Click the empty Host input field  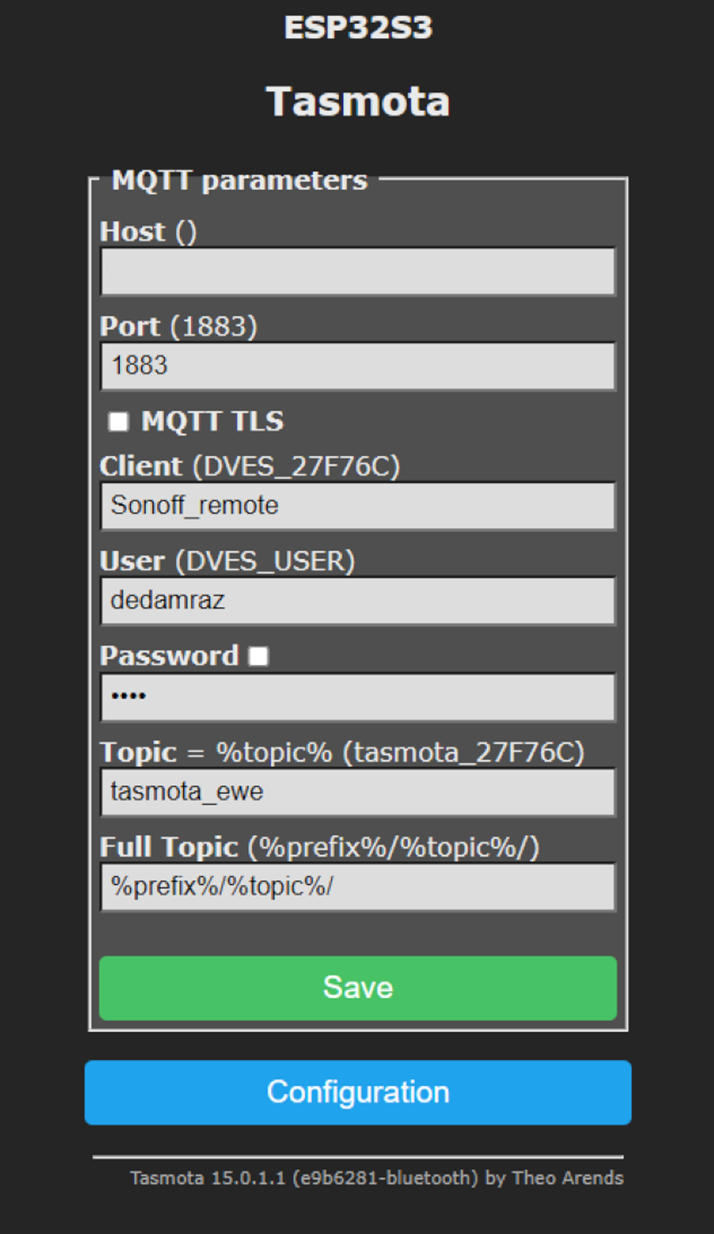point(358,271)
